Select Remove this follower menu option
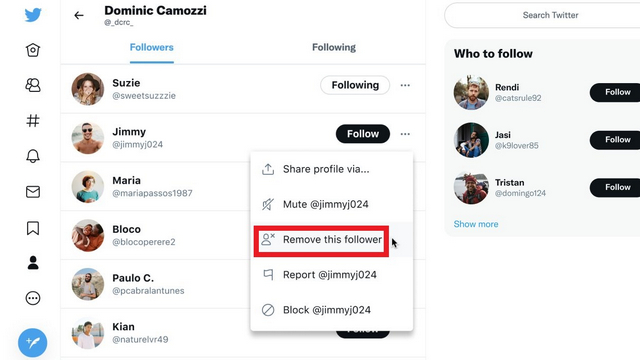 pyautogui.click(x=321, y=240)
